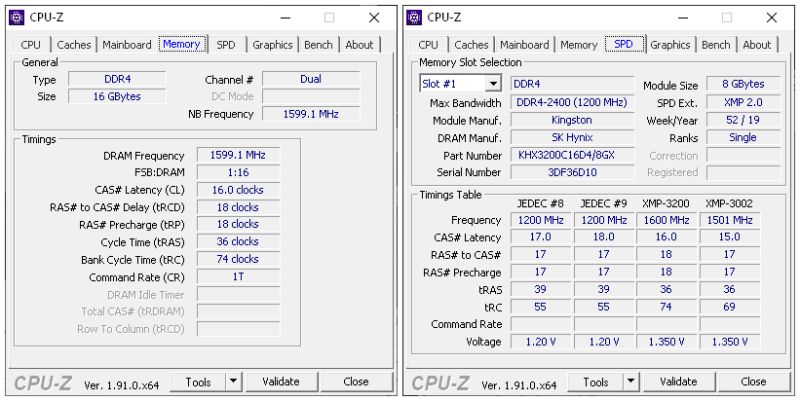Image resolution: width=800 pixels, height=401 pixels.
Task: Click Cycle Time value 36 clocks
Action: click(x=238, y=242)
